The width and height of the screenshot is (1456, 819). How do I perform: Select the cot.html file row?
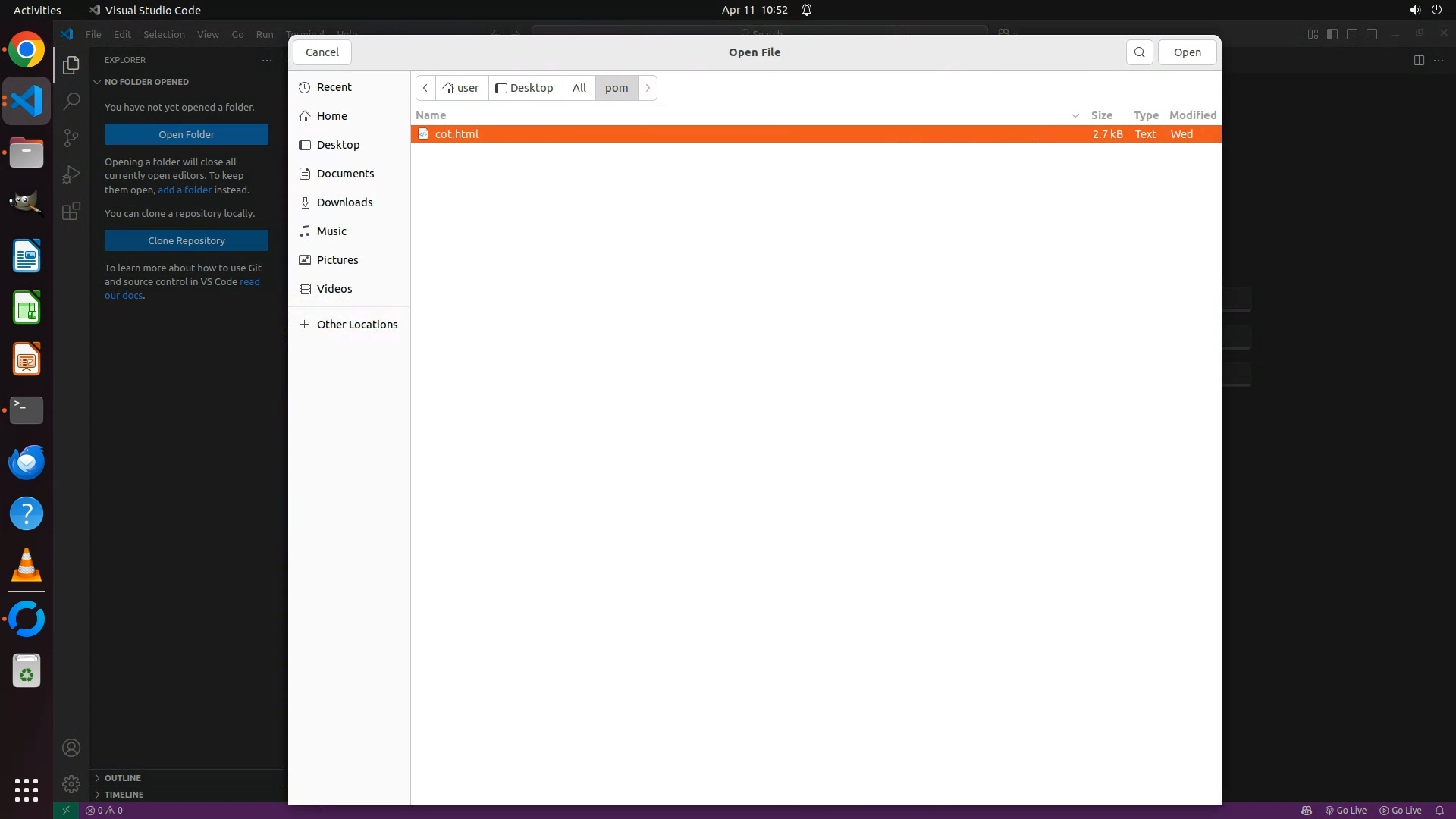point(457,134)
